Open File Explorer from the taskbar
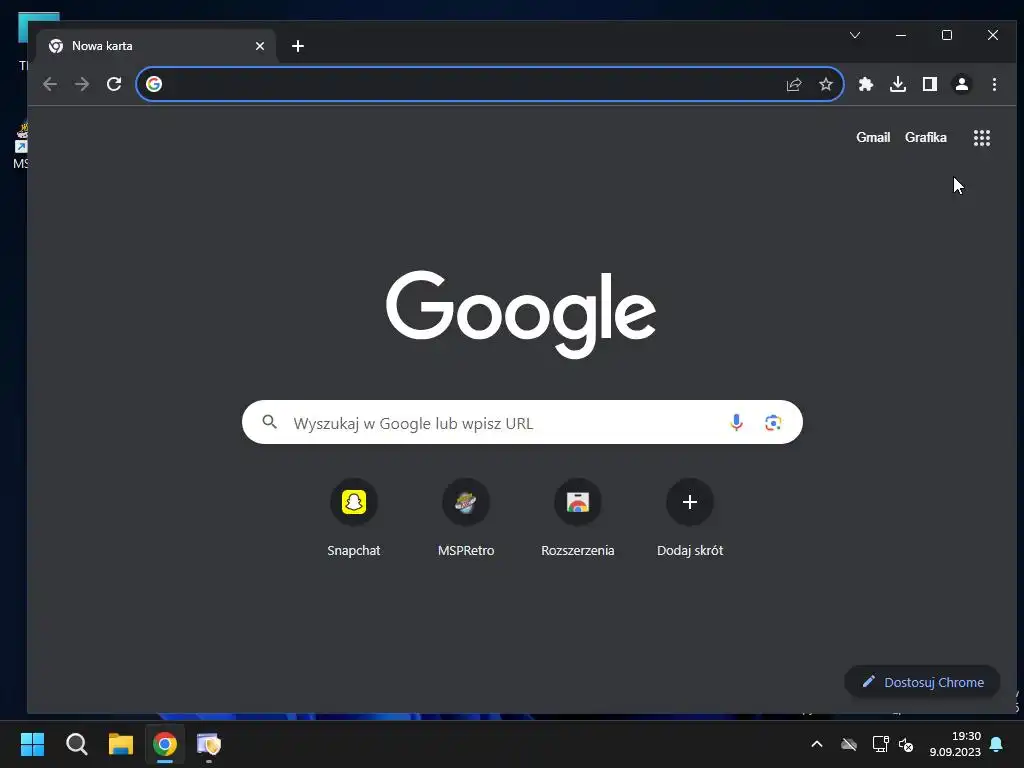The width and height of the screenshot is (1024, 768). 121,744
